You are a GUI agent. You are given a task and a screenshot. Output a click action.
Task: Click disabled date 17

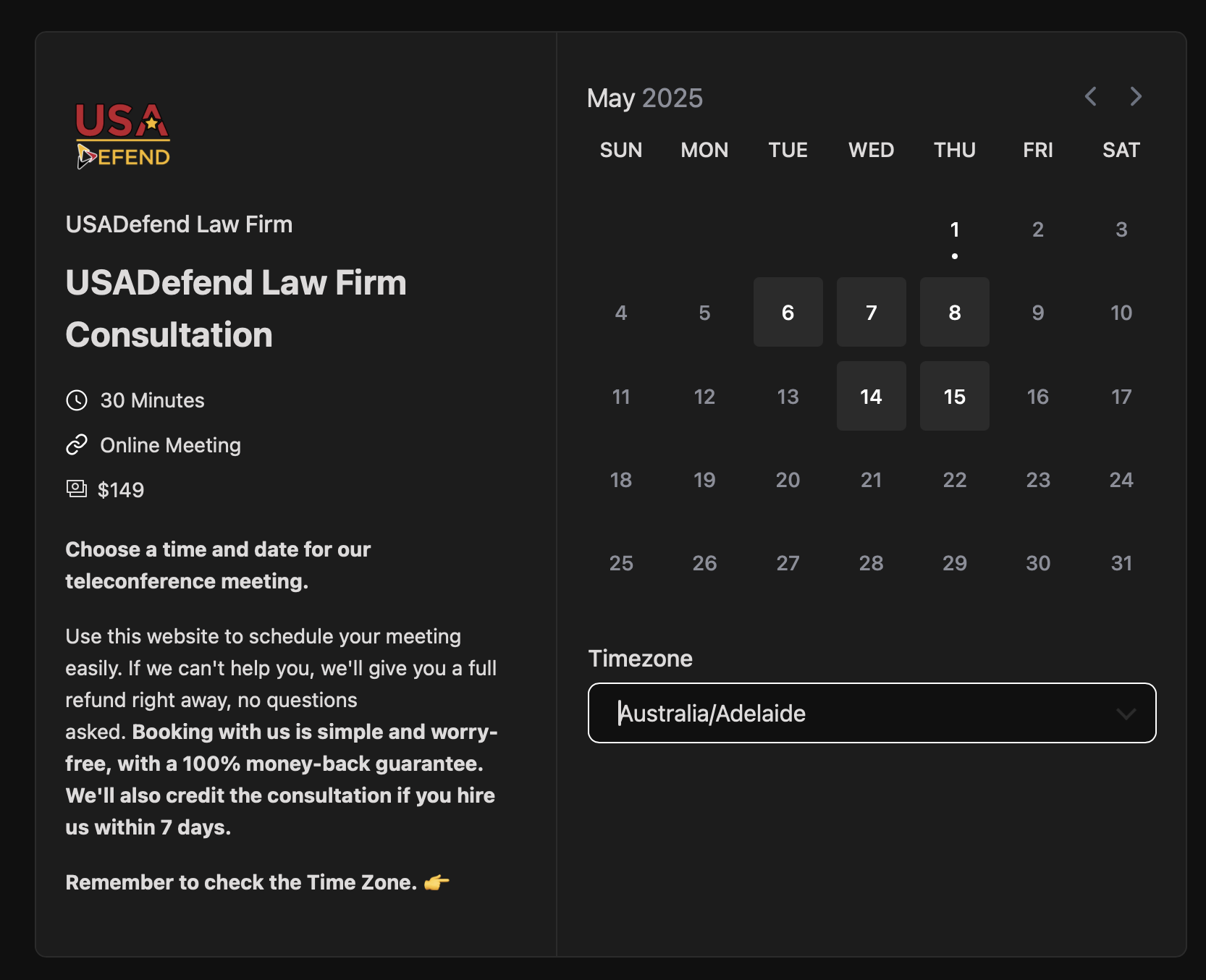(1121, 396)
